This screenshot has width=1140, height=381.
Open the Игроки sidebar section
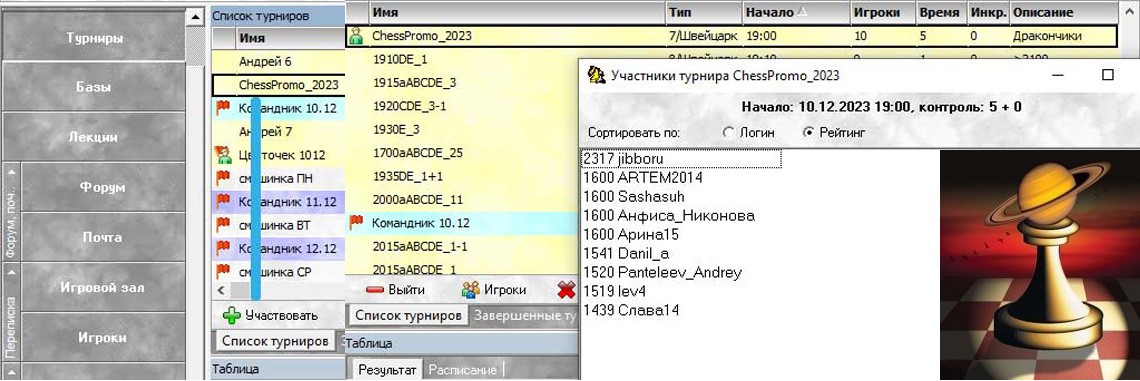pos(103,337)
